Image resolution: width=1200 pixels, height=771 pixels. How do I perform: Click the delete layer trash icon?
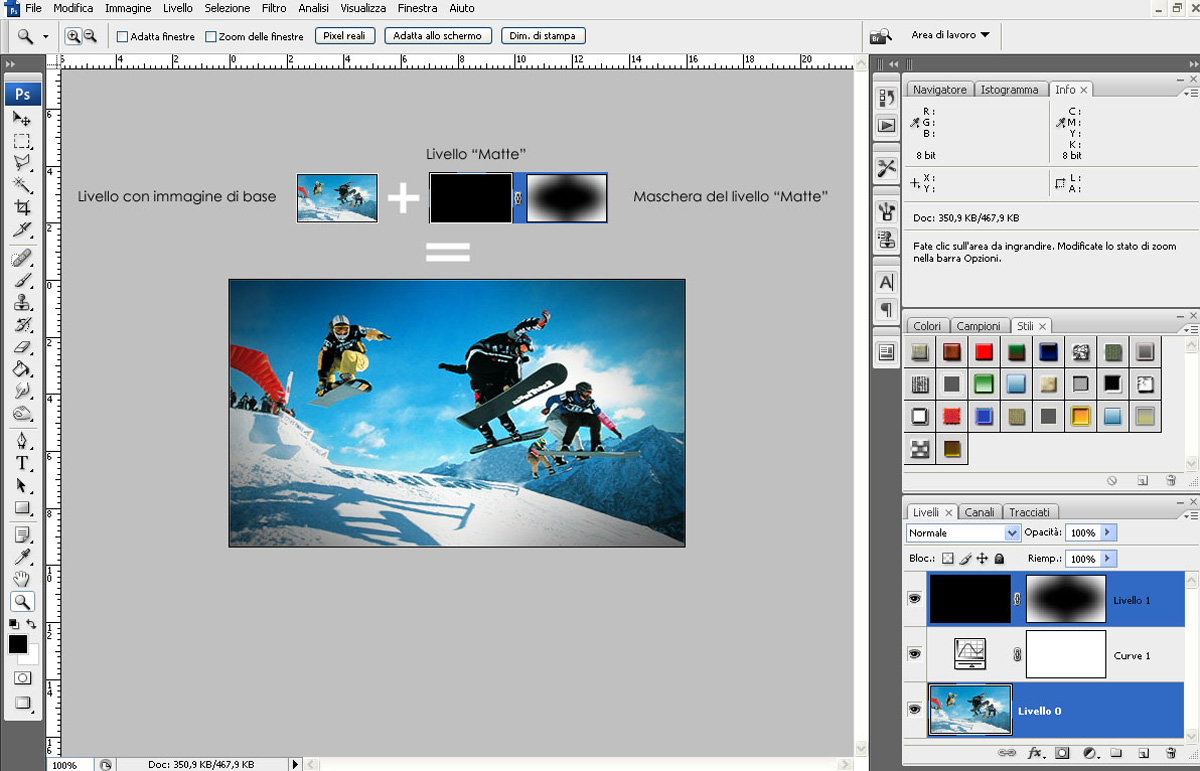(x=1170, y=753)
